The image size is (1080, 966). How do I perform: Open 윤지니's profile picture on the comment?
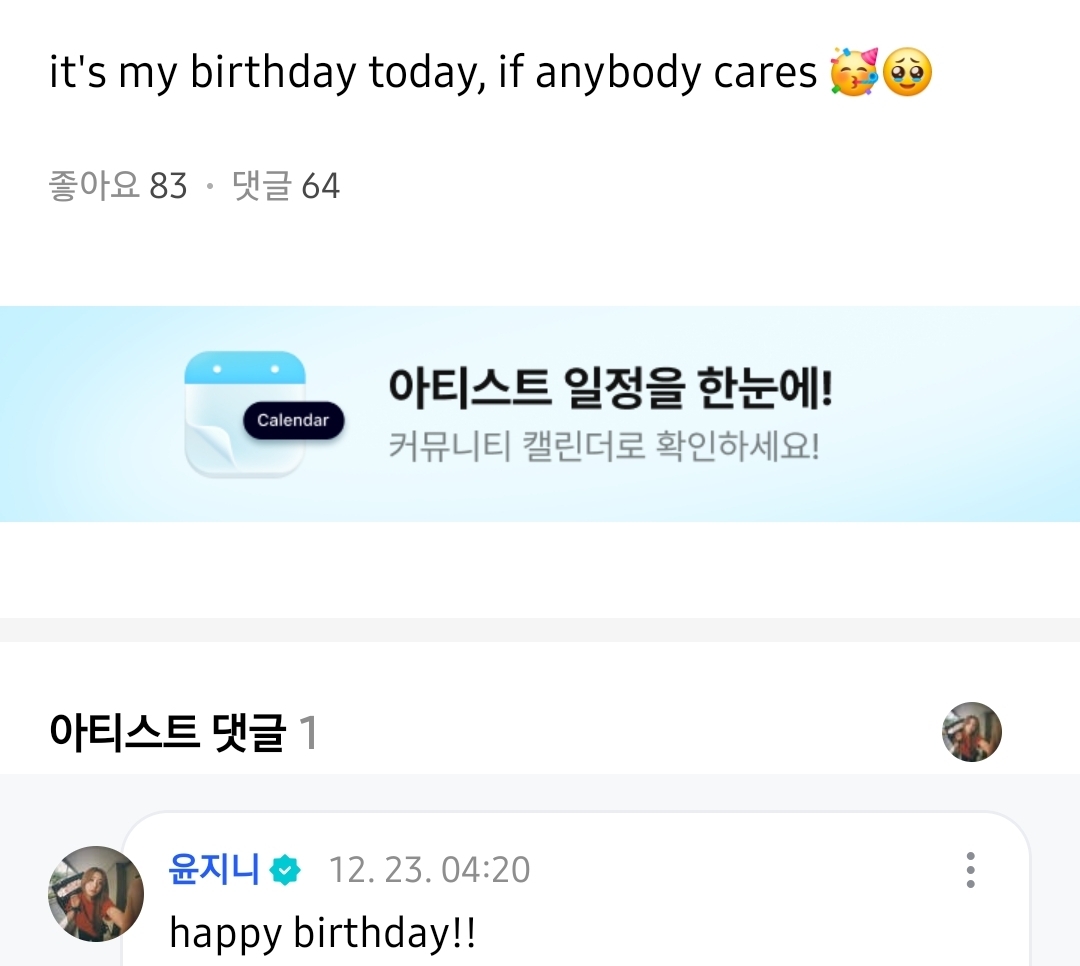click(95, 893)
